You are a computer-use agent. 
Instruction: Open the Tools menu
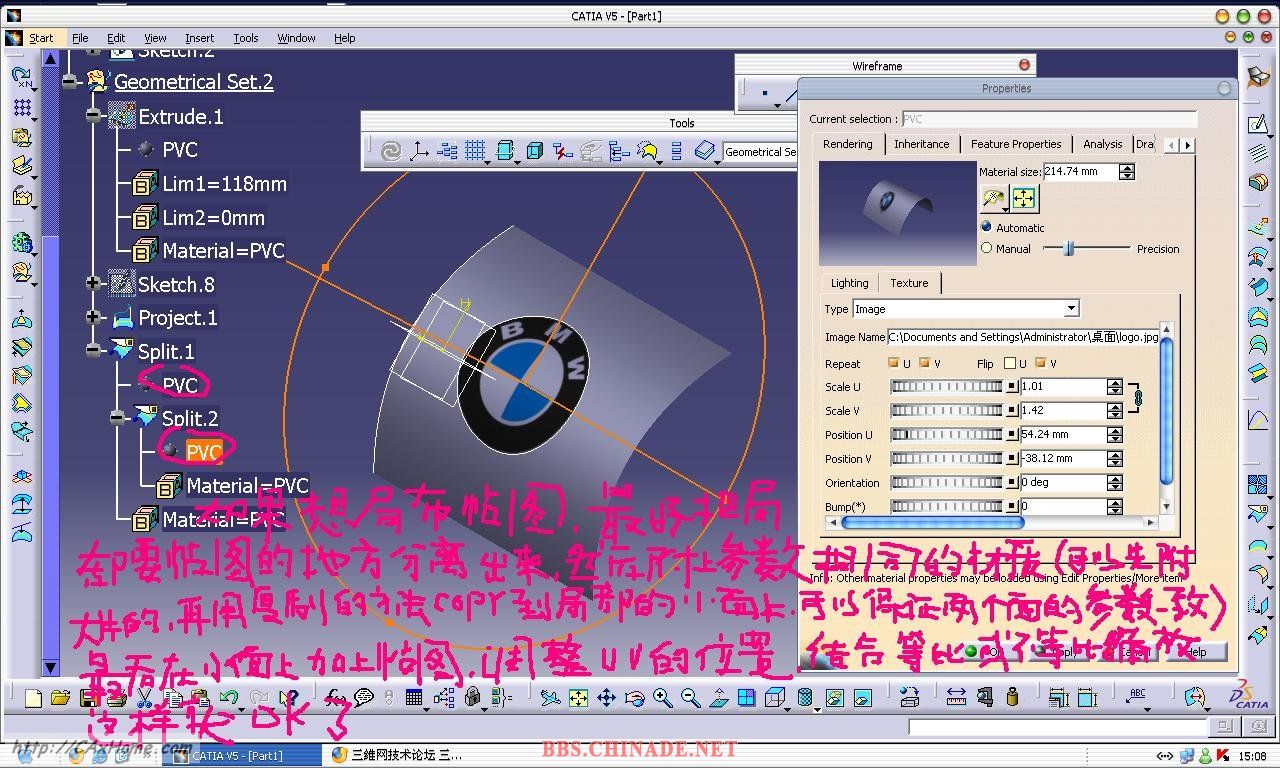246,38
